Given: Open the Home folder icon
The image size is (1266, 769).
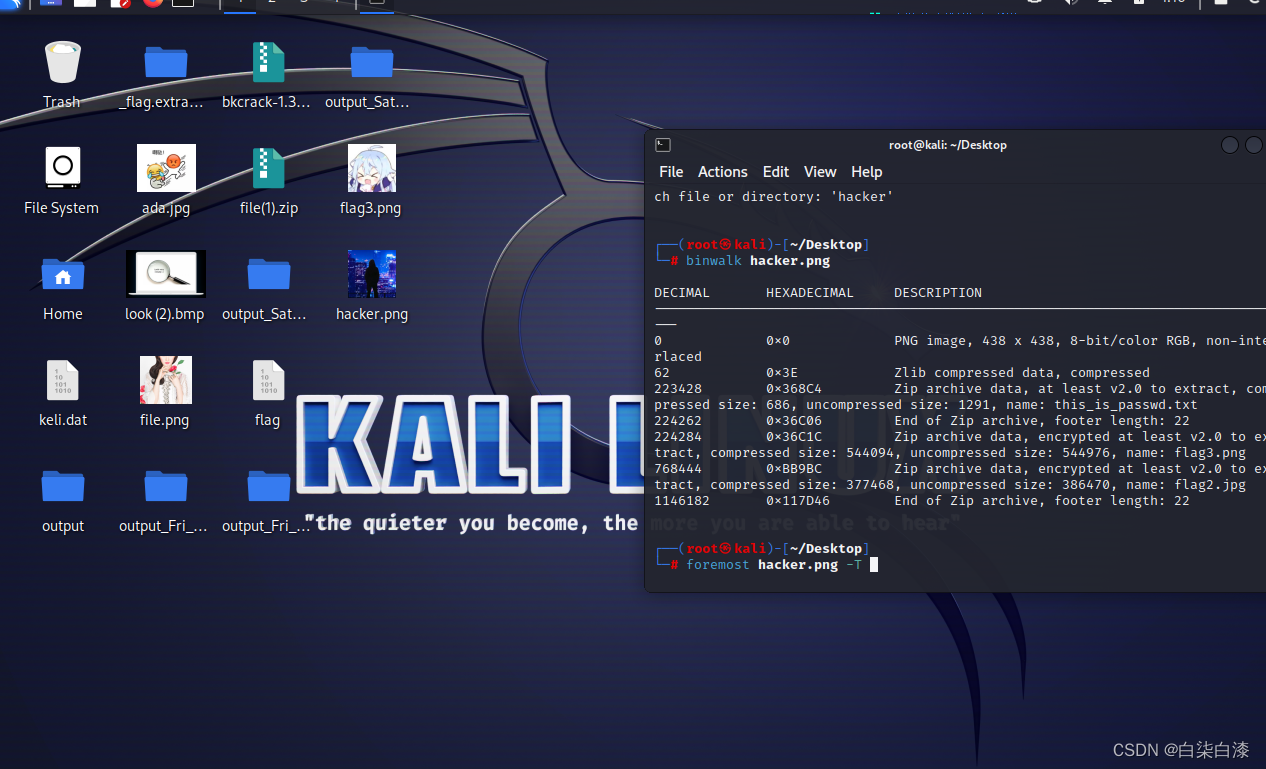Looking at the screenshot, I should click(x=62, y=276).
